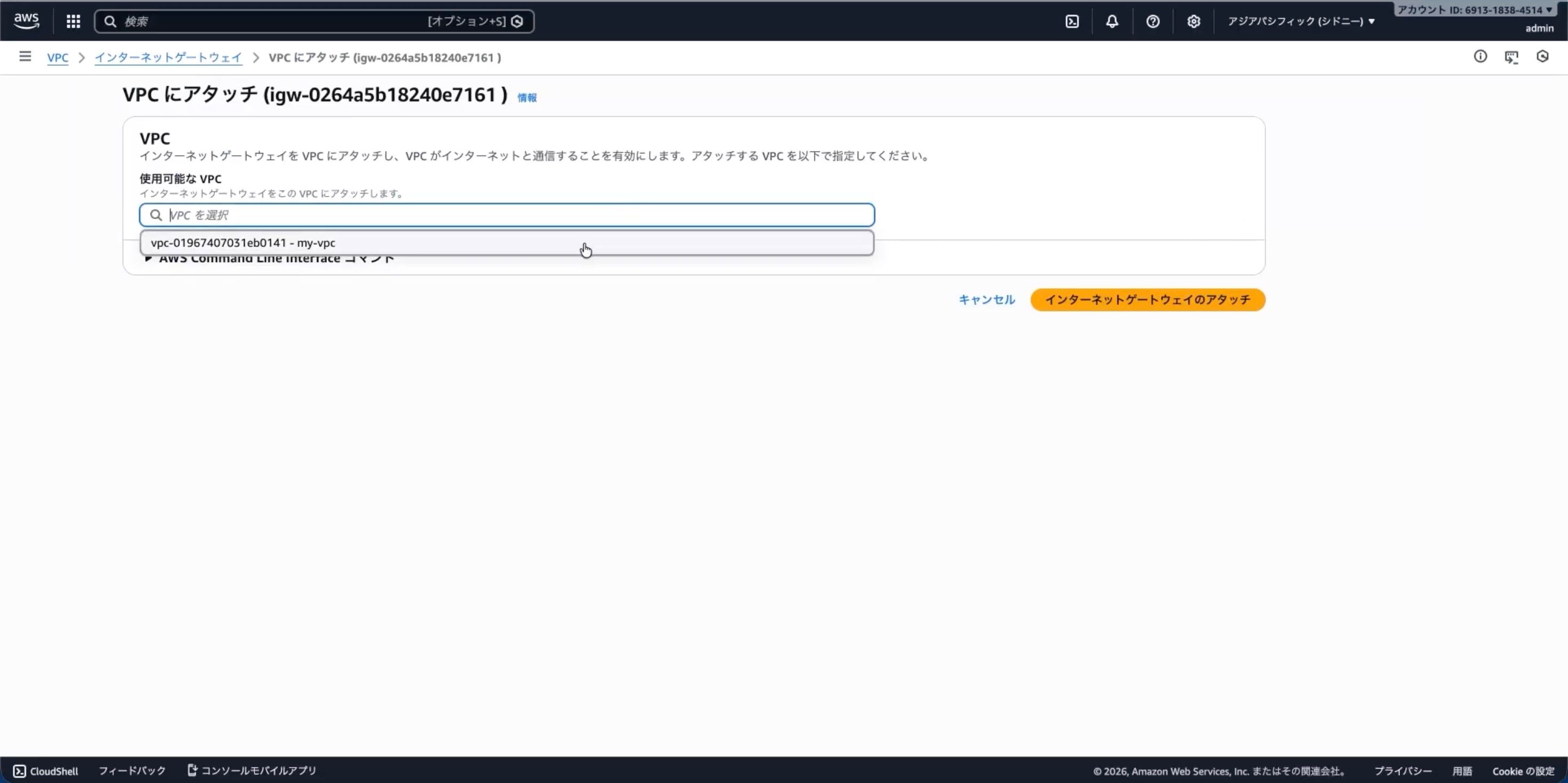Click the 情報 link beside the title
The image size is (1568, 783).
click(x=526, y=98)
